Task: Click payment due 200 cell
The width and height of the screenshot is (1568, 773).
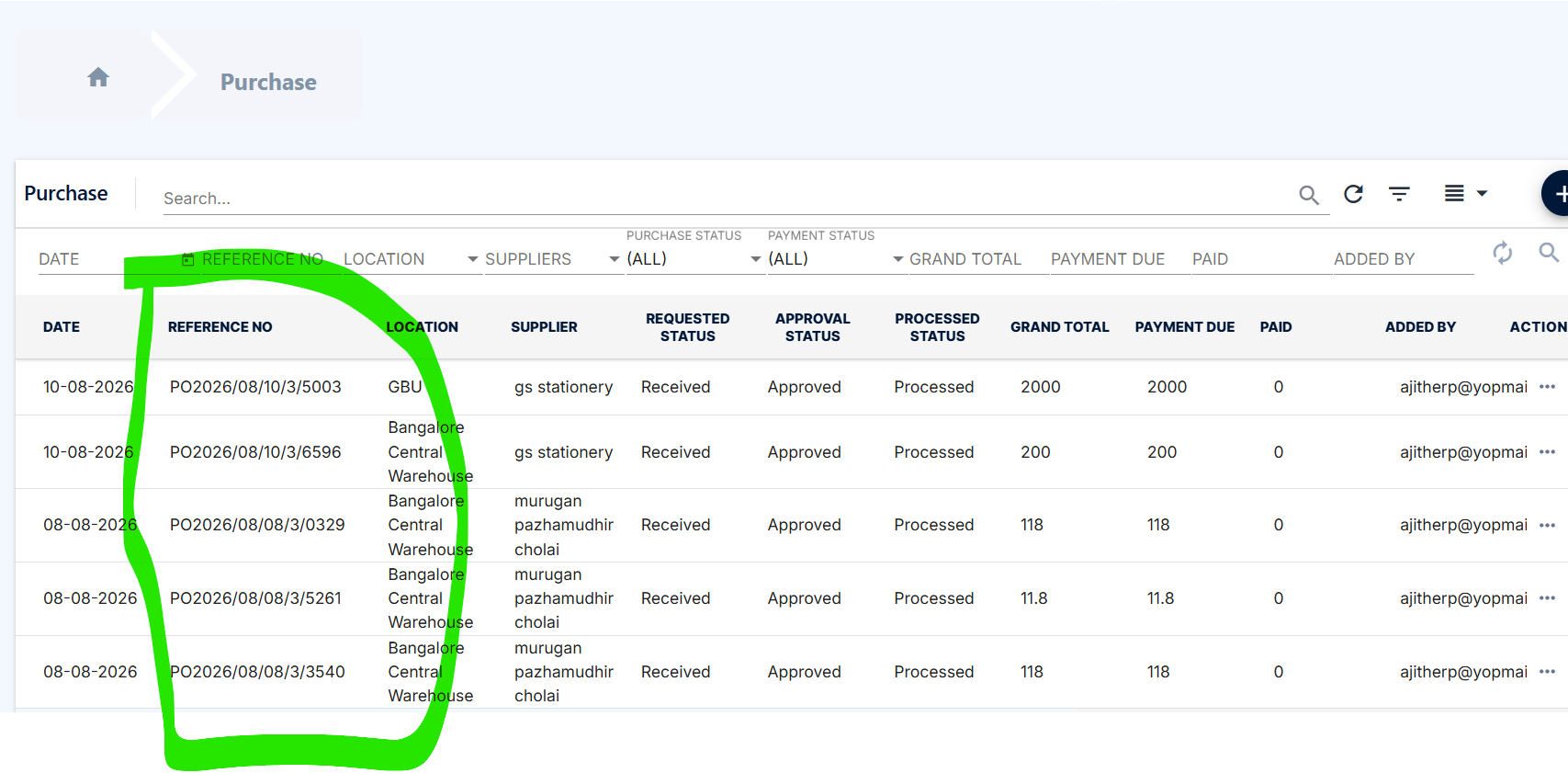Action: (1162, 452)
